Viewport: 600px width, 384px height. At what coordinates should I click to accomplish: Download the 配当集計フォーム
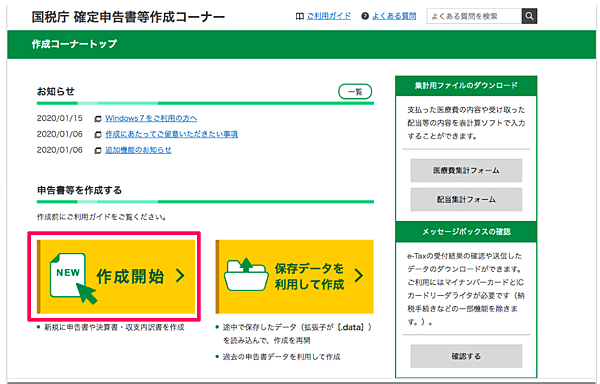(466, 200)
